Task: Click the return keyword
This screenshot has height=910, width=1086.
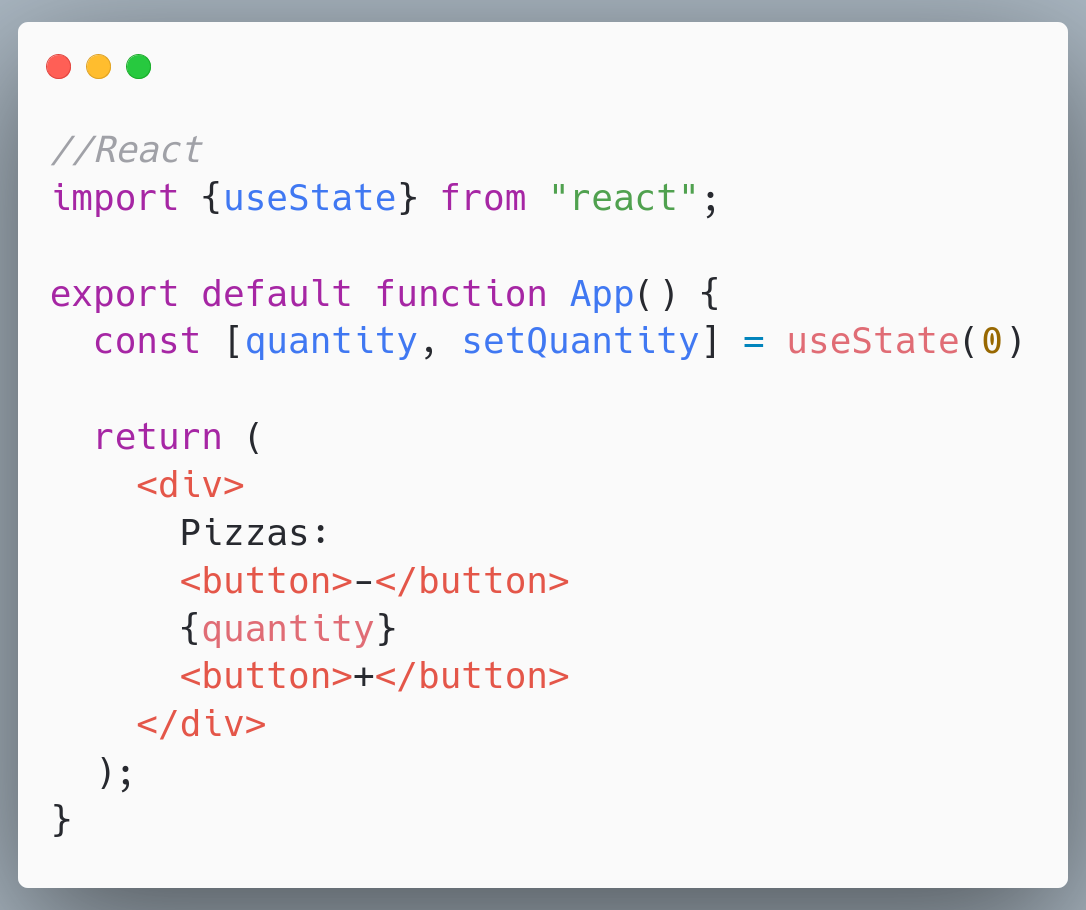Action: (159, 437)
